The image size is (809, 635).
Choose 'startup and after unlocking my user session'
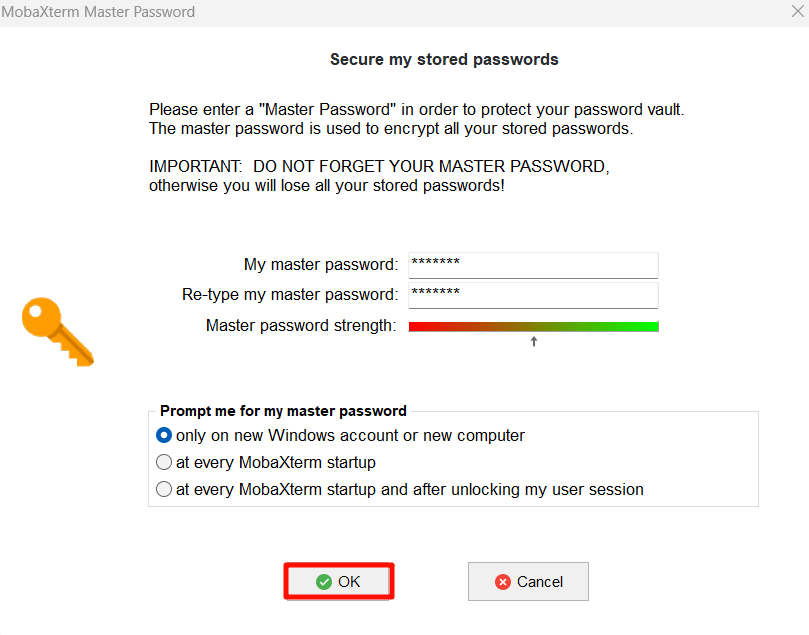pos(164,489)
